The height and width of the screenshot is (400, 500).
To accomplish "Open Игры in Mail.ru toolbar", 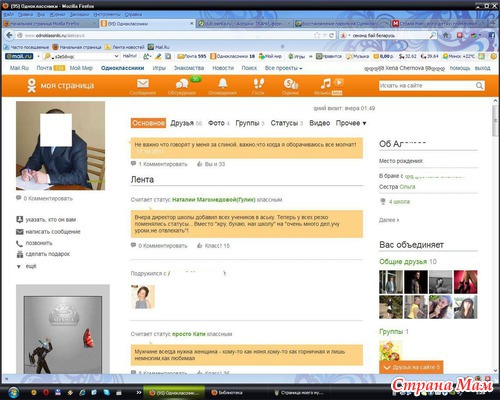I will pyautogui.click(x=297, y=56).
